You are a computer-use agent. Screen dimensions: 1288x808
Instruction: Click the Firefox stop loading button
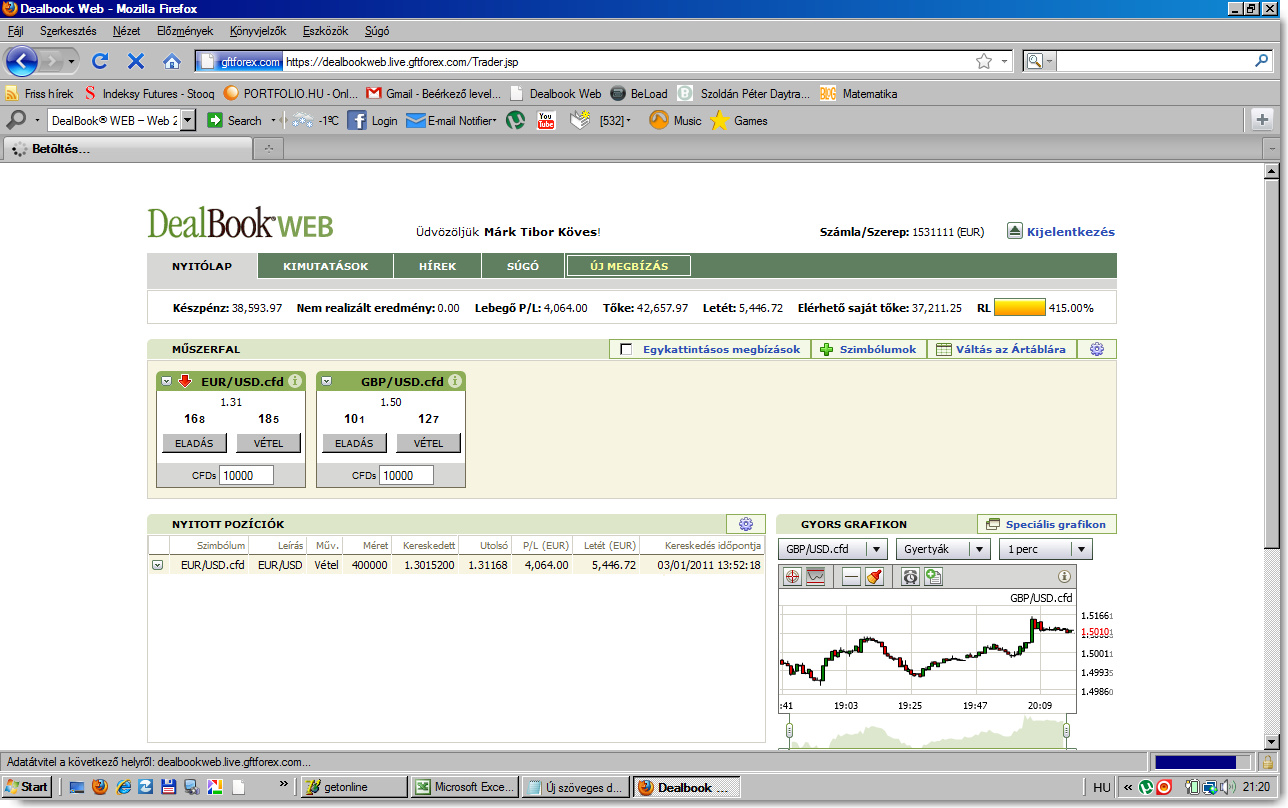[x=136, y=61]
